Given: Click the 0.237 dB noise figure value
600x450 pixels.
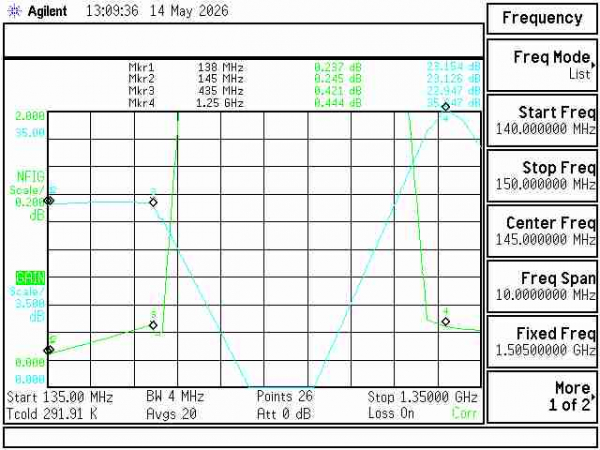Looking at the screenshot, I should [338, 67].
